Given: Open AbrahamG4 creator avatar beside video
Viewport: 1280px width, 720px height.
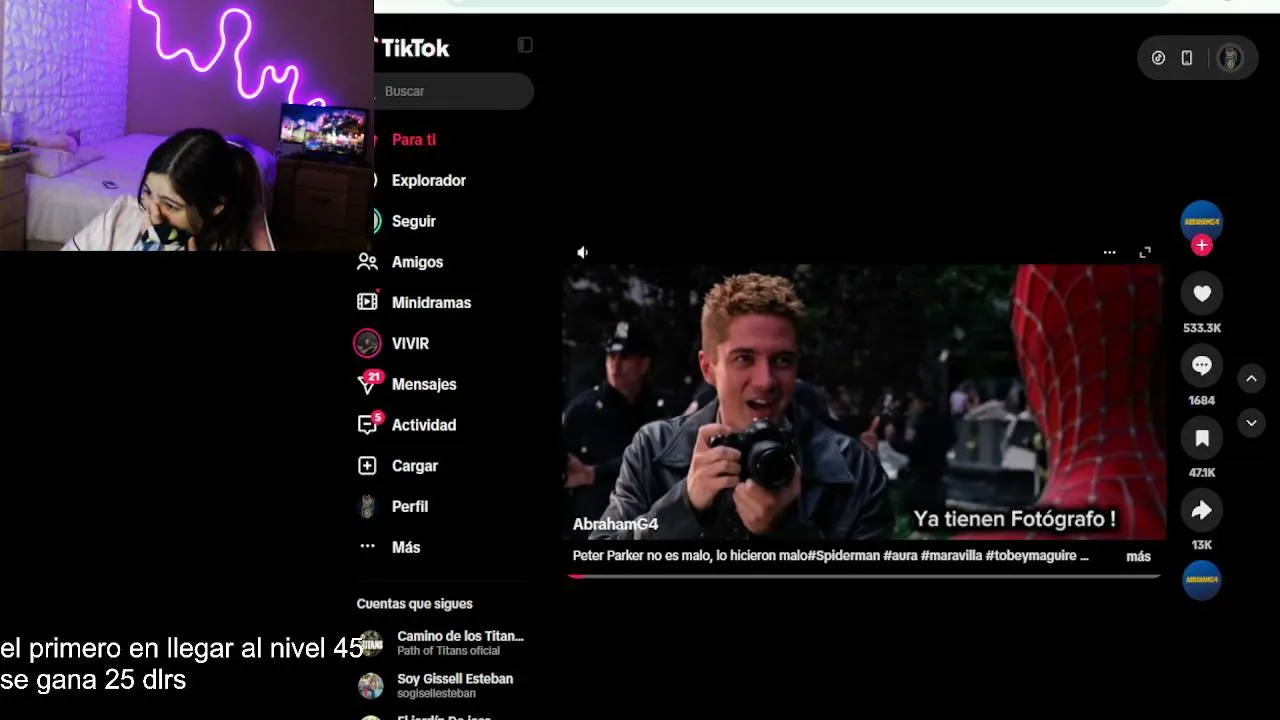Looking at the screenshot, I should (1202, 221).
